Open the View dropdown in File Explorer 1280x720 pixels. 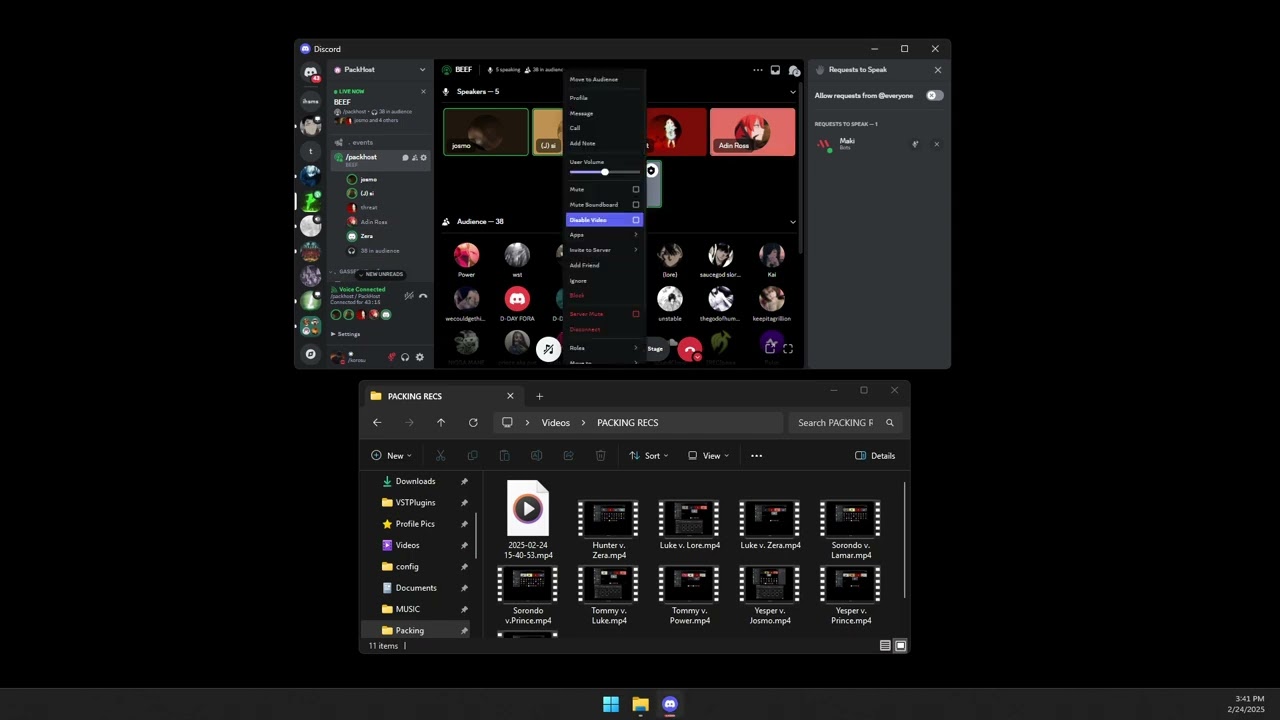tap(708, 456)
